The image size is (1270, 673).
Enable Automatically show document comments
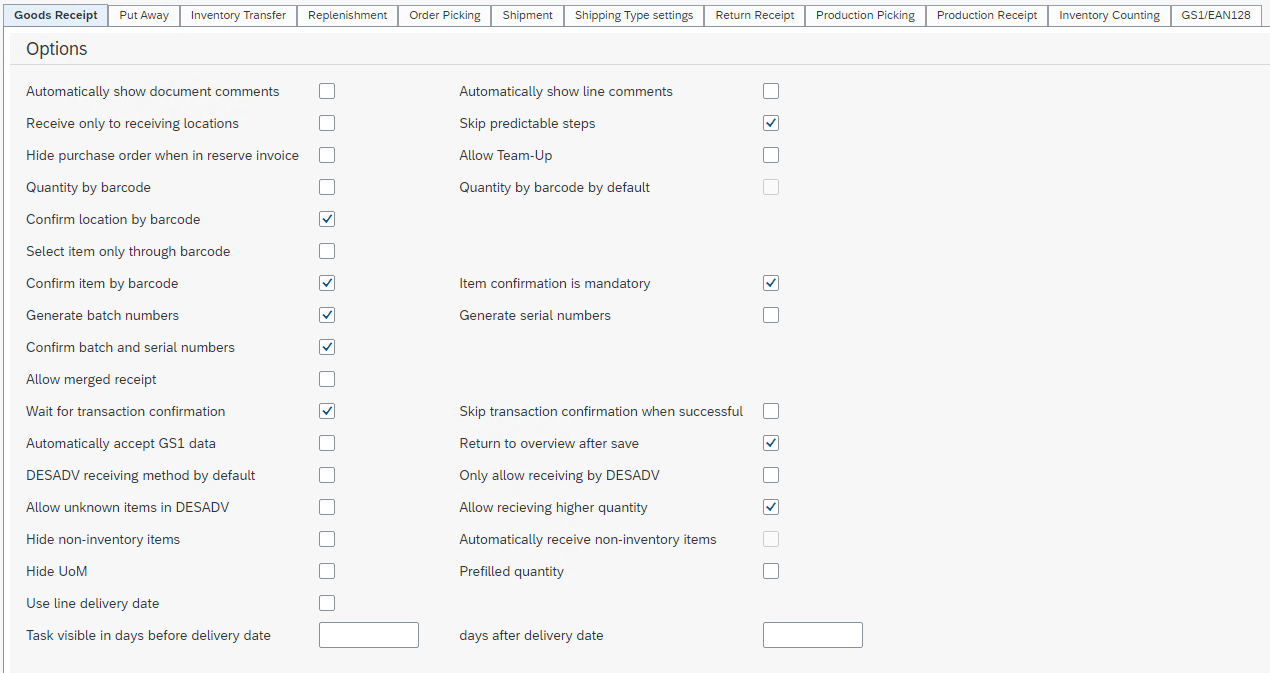pyautogui.click(x=327, y=91)
